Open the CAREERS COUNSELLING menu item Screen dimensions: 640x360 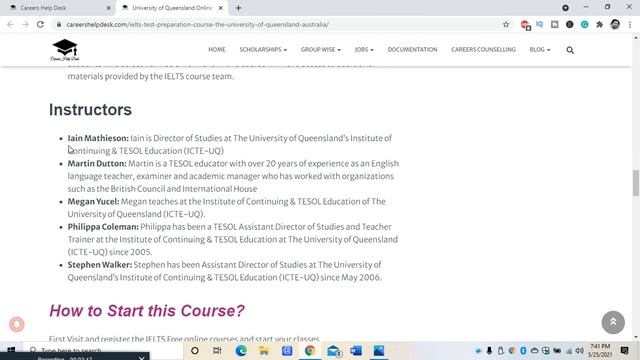coord(483,49)
